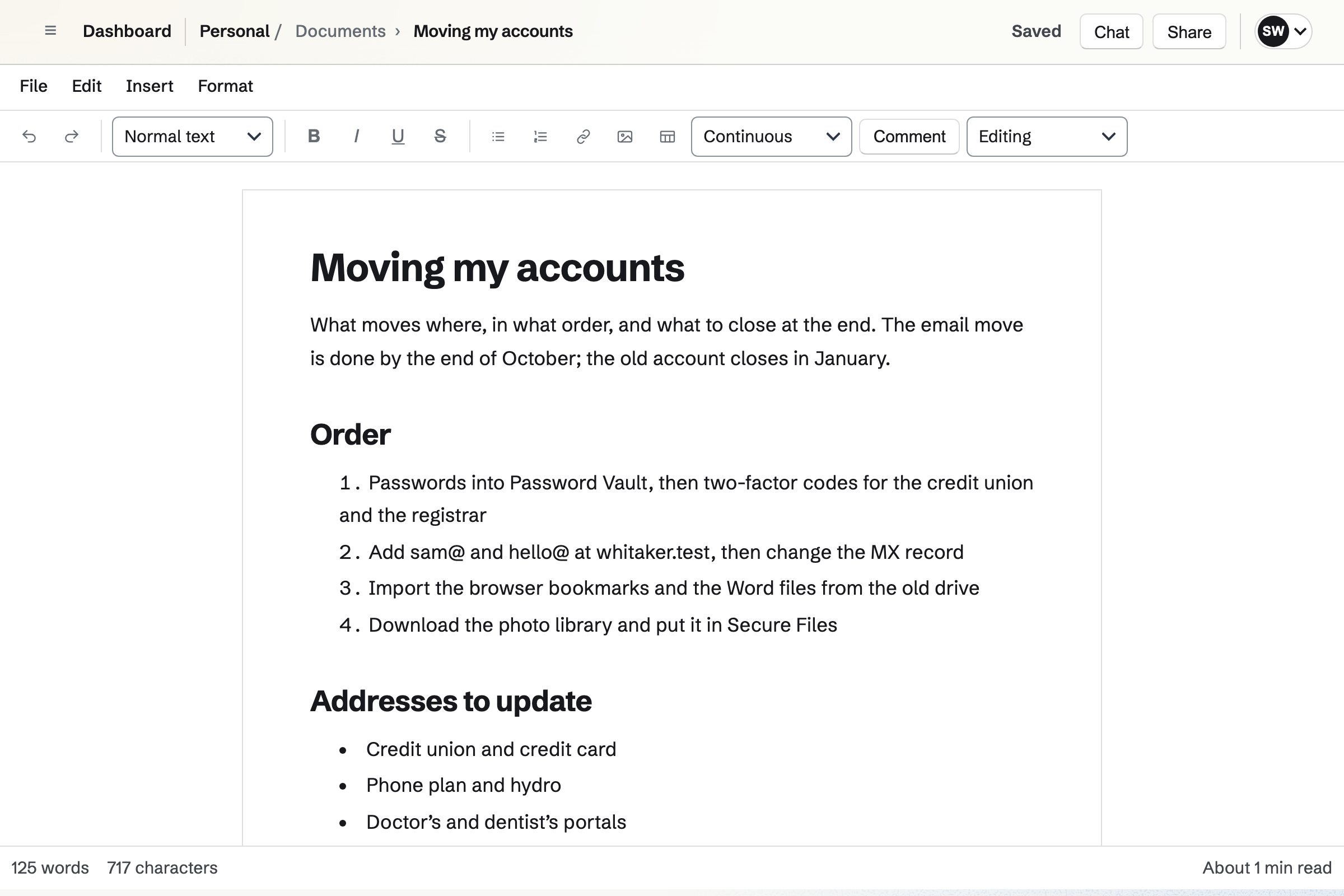Open the hamburger sidebar menu
Screen dimensions: 1344x896
pyautogui.click(x=50, y=31)
